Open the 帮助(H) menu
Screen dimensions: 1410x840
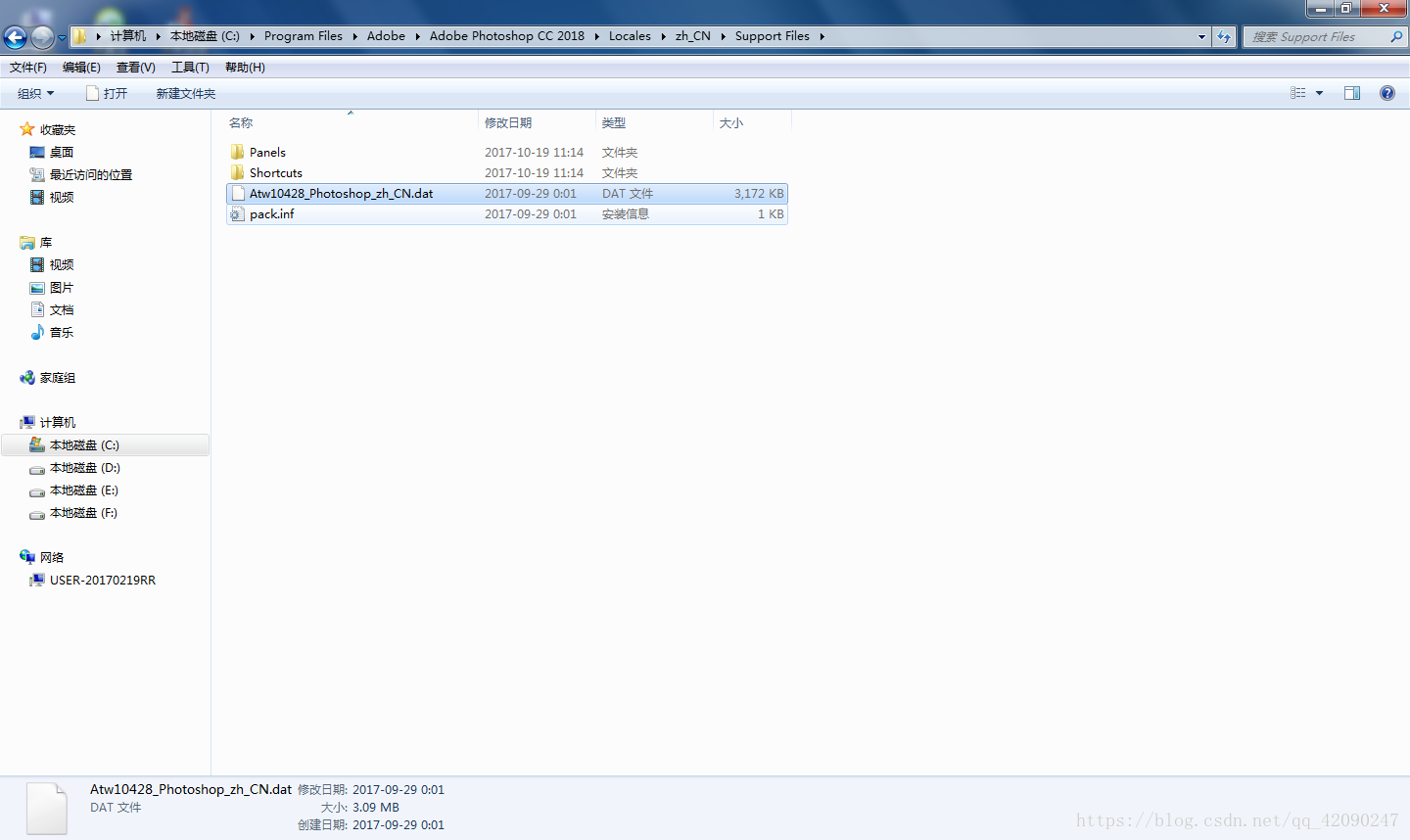(x=245, y=68)
